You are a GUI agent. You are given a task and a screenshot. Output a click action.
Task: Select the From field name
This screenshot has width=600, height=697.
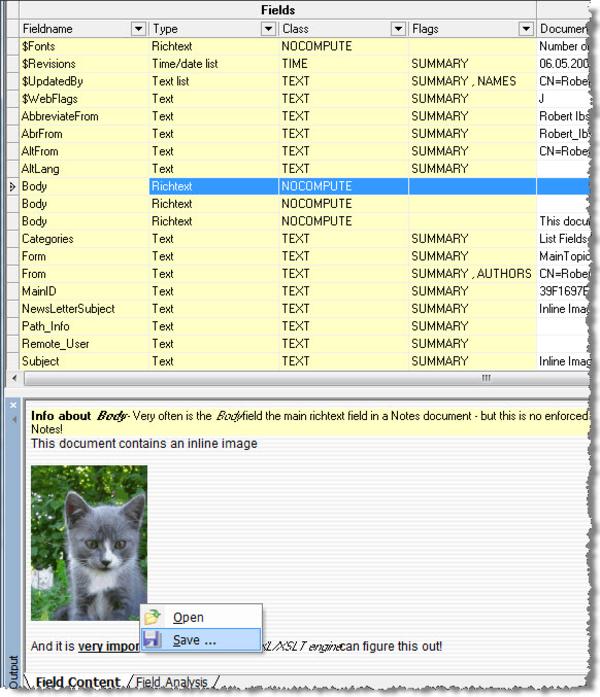pos(34,274)
